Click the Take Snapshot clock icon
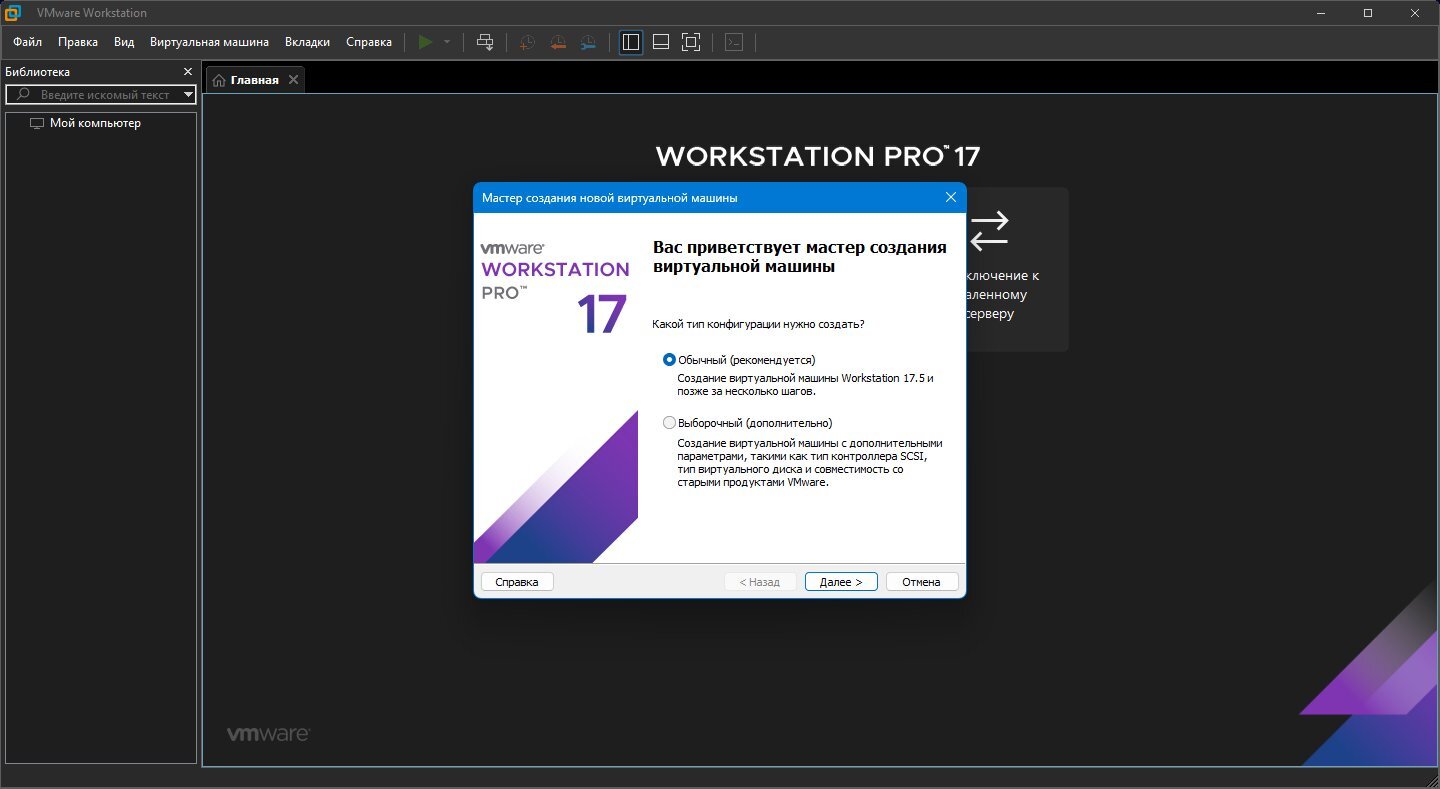Image resolution: width=1440 pixels, height=789 pixels. point(527,42)
